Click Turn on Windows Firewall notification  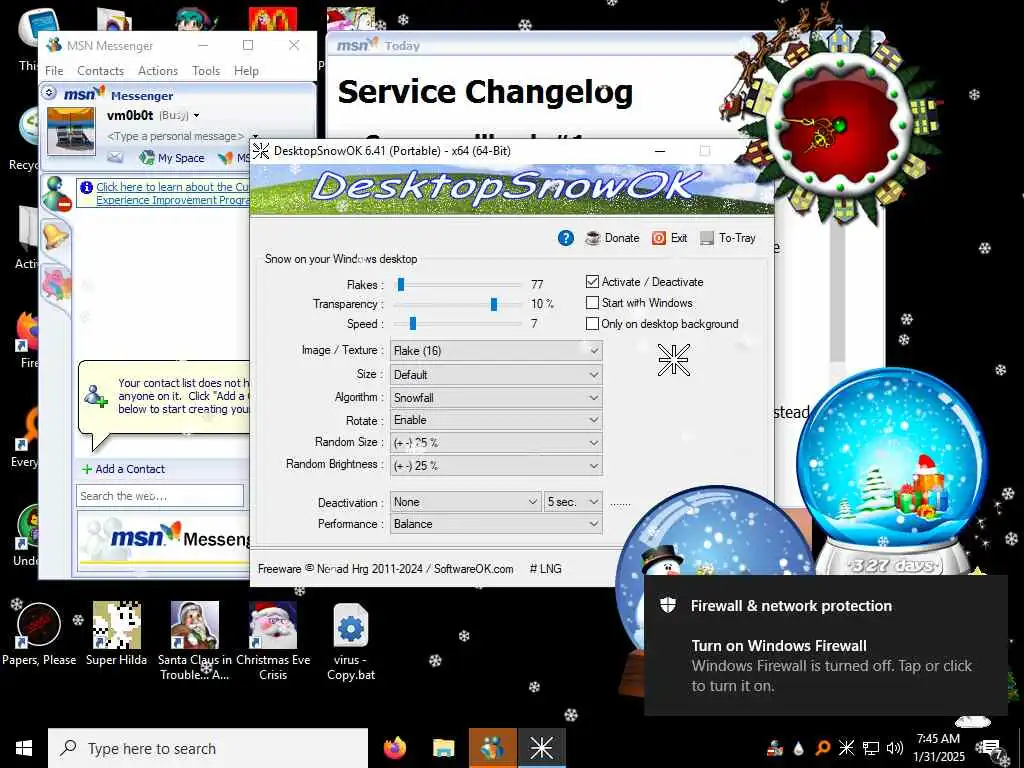(x=825, y=645)
